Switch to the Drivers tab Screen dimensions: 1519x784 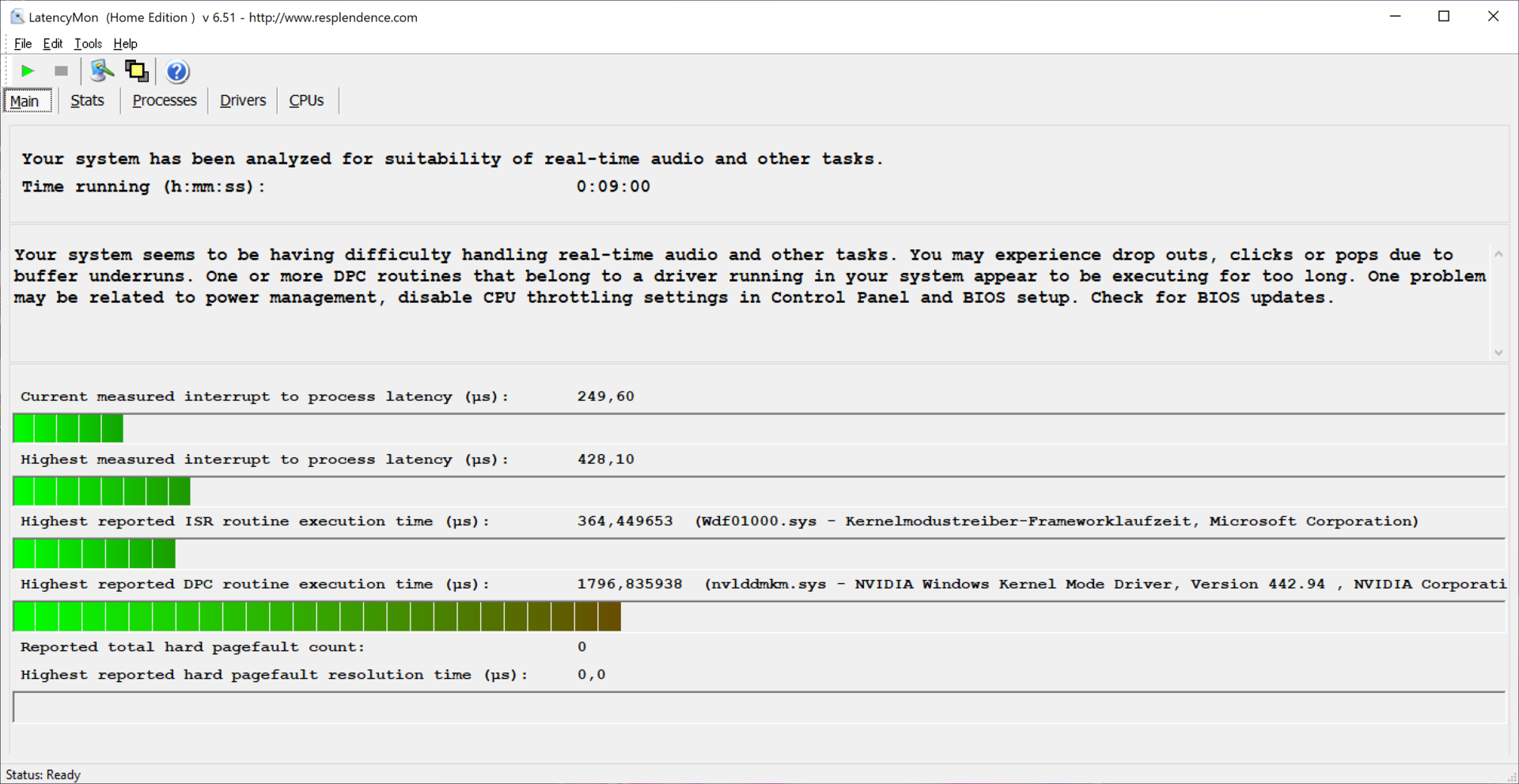click(243, 100)
